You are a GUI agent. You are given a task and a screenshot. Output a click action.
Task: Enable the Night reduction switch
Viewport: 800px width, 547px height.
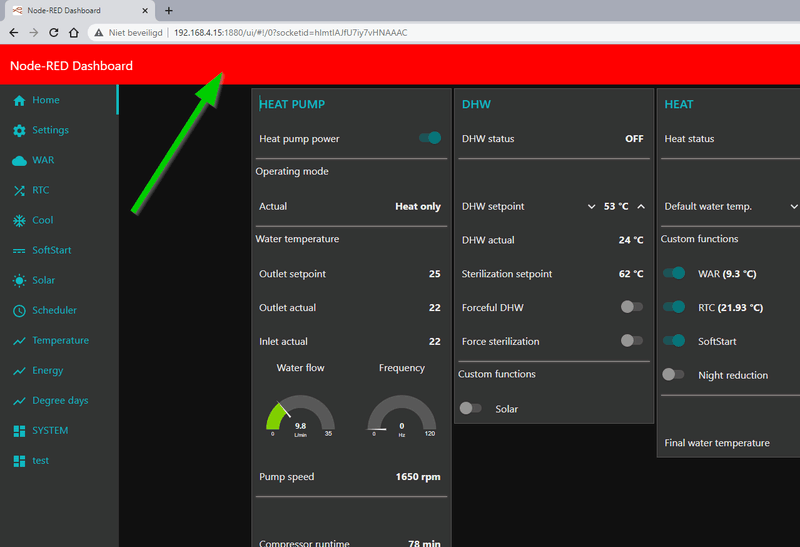pyautogui.click(x=673, y=375)
